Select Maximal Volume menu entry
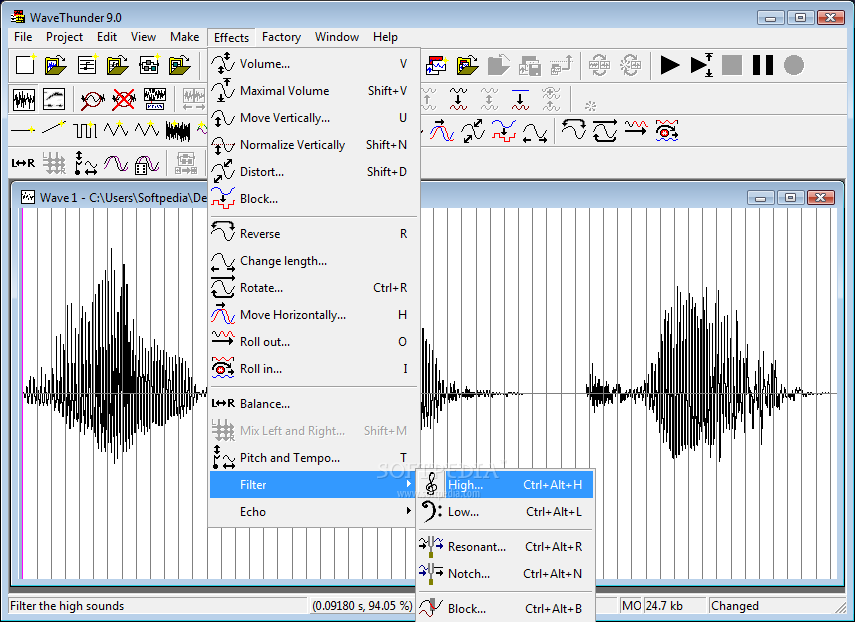This screenshot has height=622, width=855. (314, 91)
